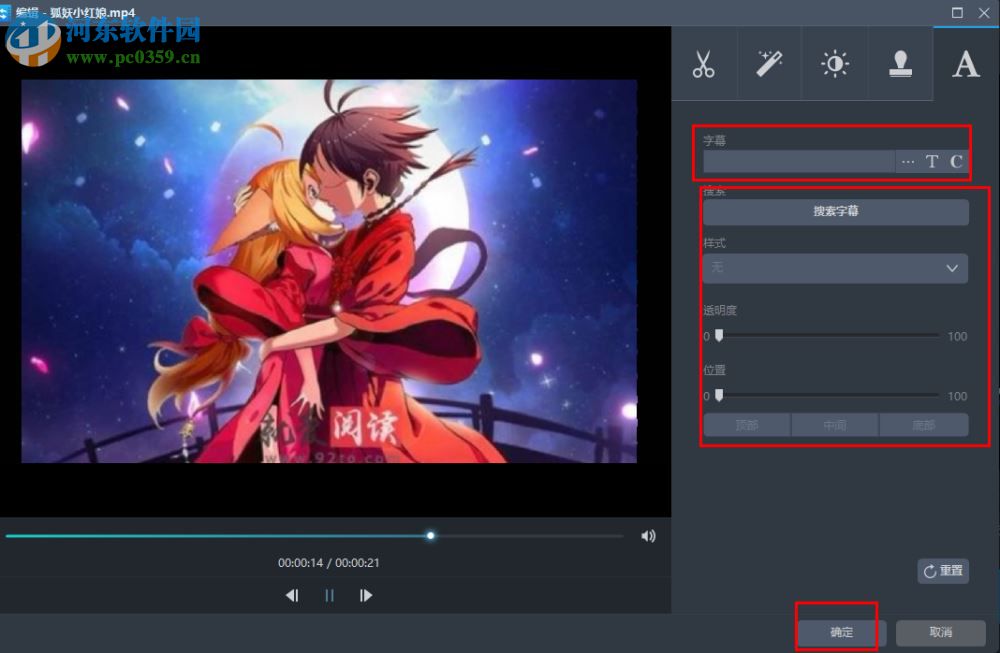Open the brightness adjustment tab

tap(835, 64)
